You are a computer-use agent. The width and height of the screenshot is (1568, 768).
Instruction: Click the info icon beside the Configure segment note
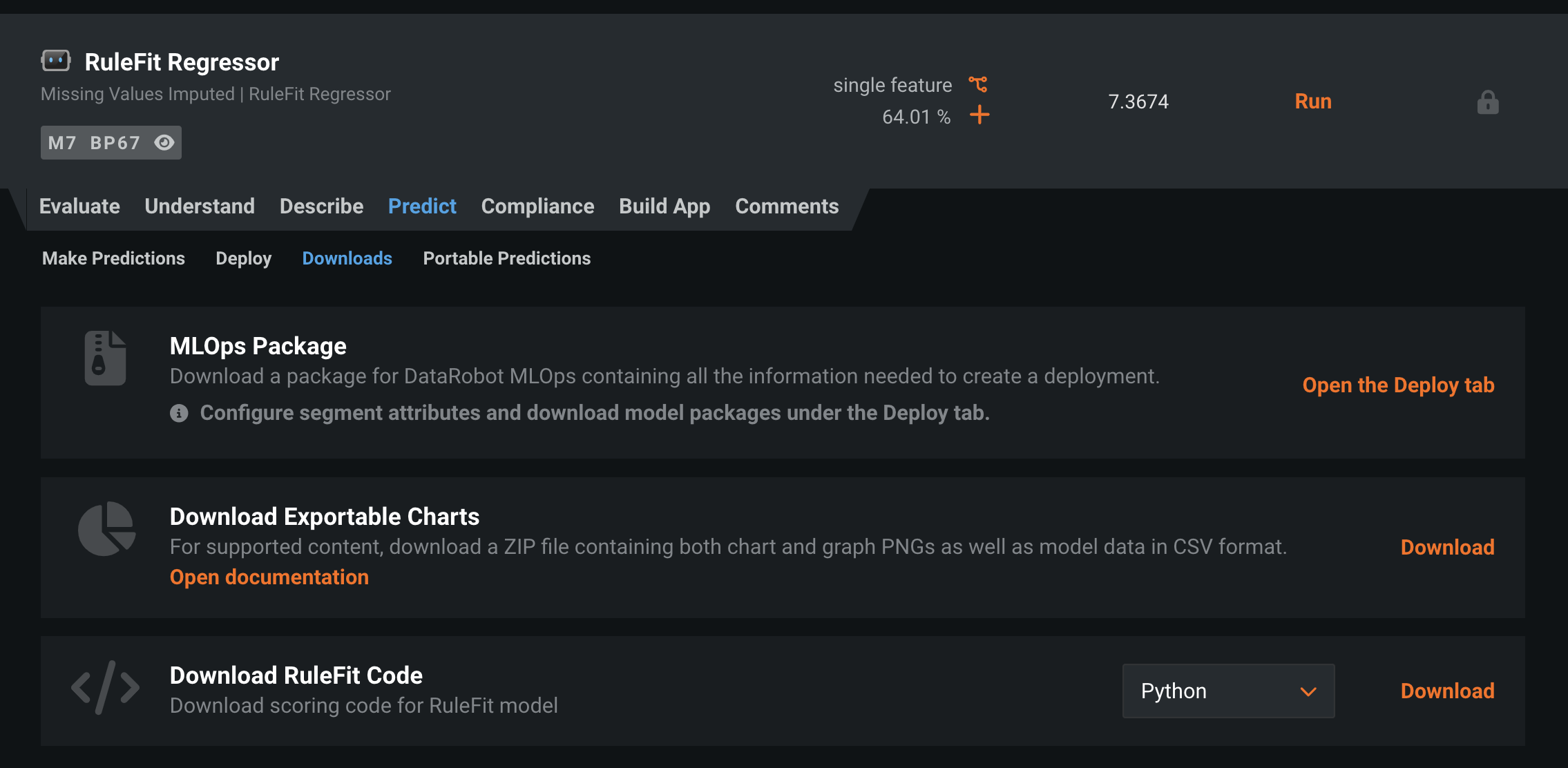point(179,413)
